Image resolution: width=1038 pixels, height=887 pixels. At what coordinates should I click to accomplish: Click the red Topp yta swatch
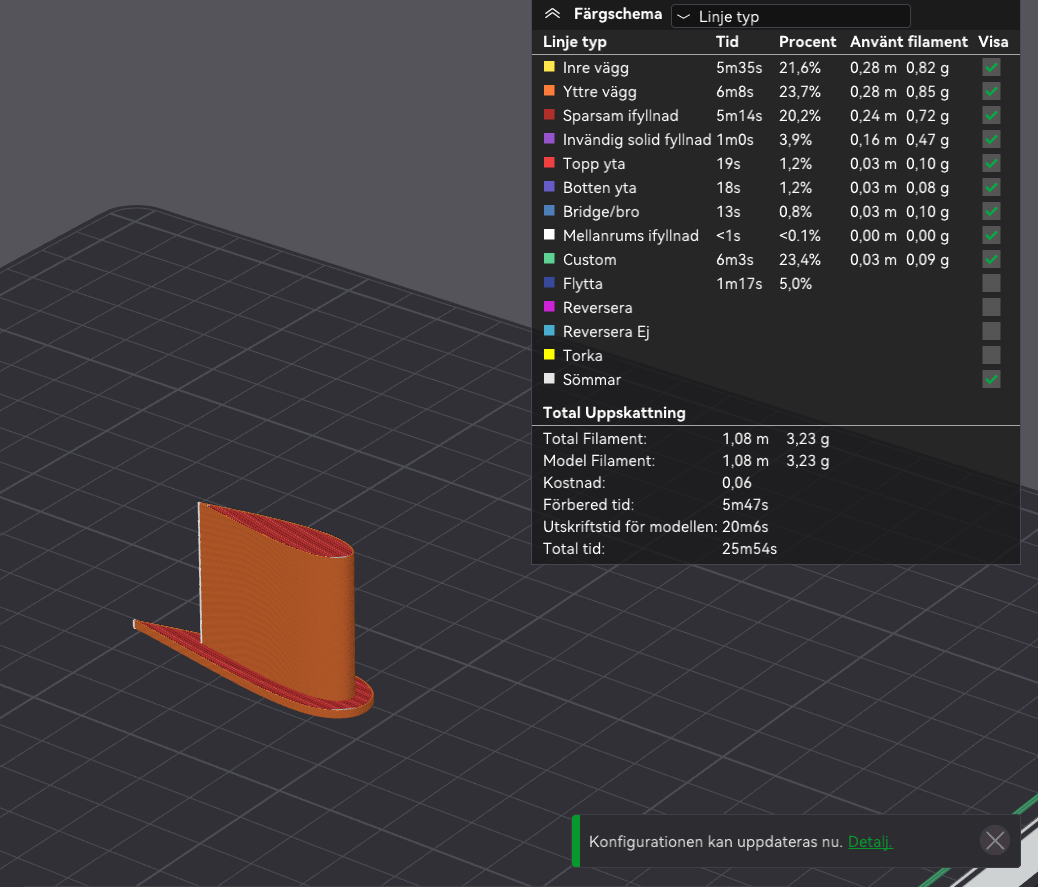click(x=549, y=162)
